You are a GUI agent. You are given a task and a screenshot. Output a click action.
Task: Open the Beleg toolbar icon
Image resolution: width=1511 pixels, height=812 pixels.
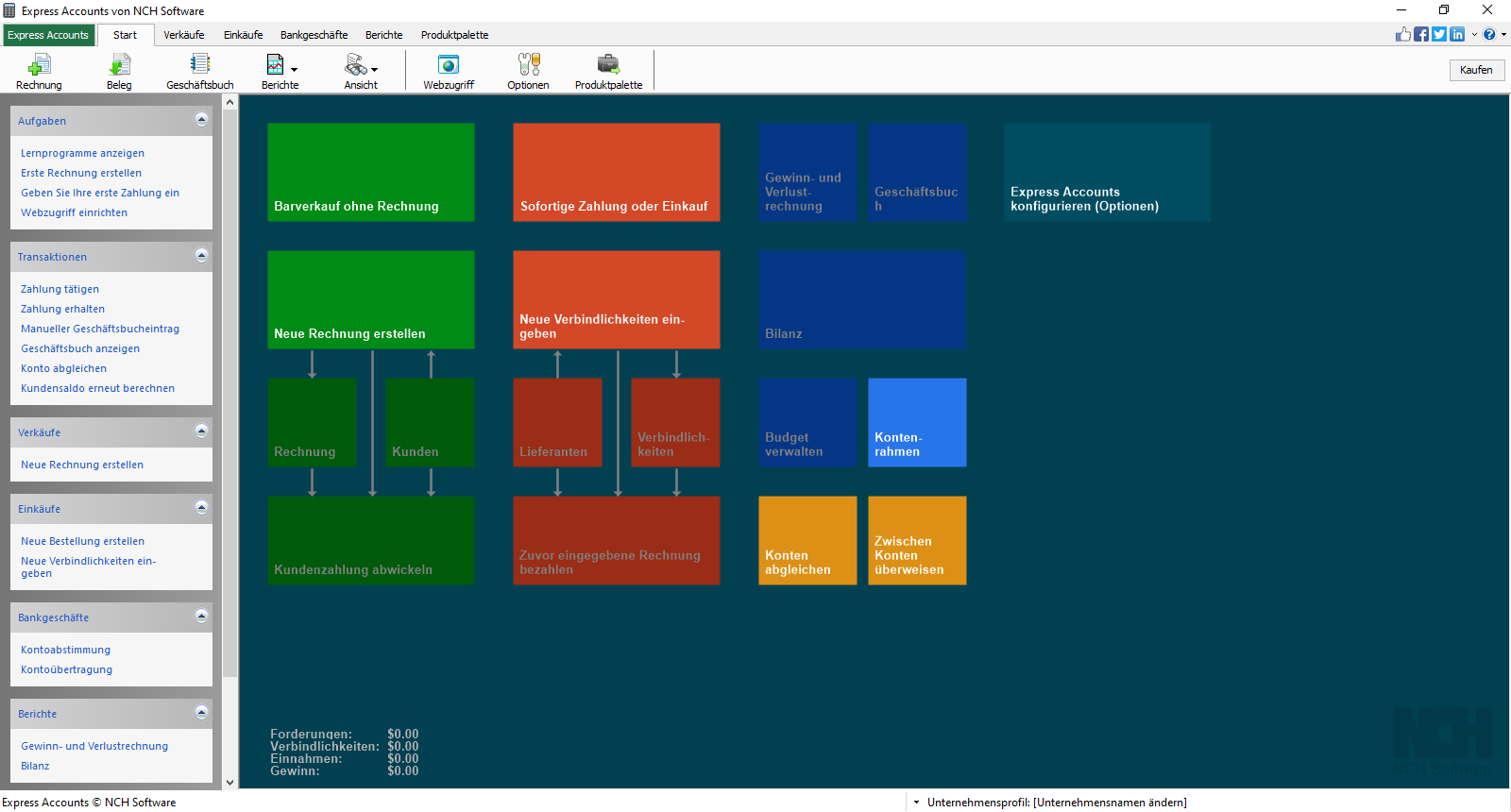pyautogui.click(x=119, y=72)
